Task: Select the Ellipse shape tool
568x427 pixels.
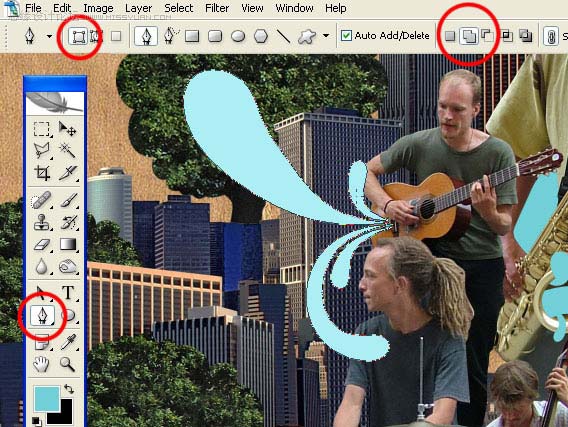Action: (238, 36)
